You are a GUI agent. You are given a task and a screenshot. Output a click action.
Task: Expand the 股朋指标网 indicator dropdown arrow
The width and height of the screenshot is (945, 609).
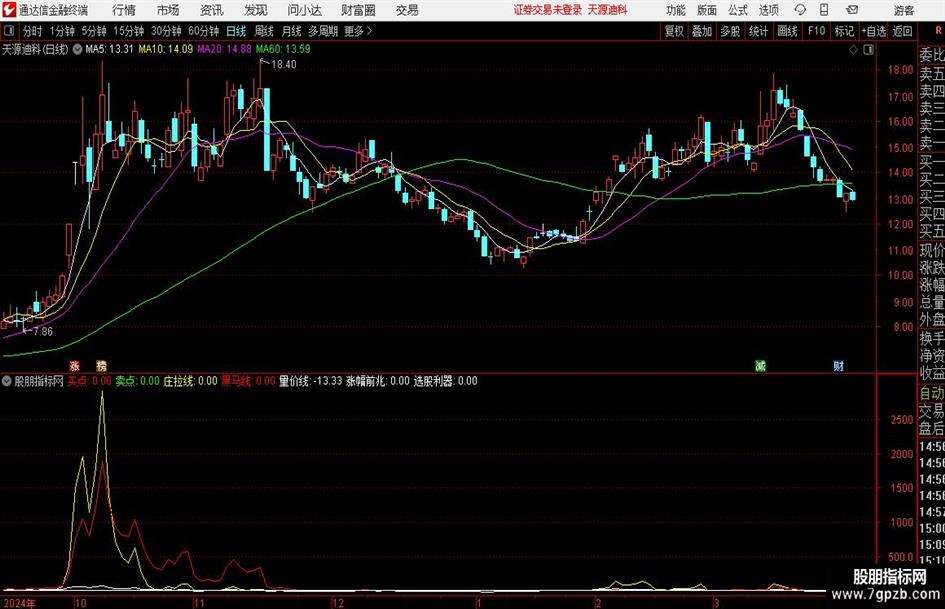(x=7, y=381)
